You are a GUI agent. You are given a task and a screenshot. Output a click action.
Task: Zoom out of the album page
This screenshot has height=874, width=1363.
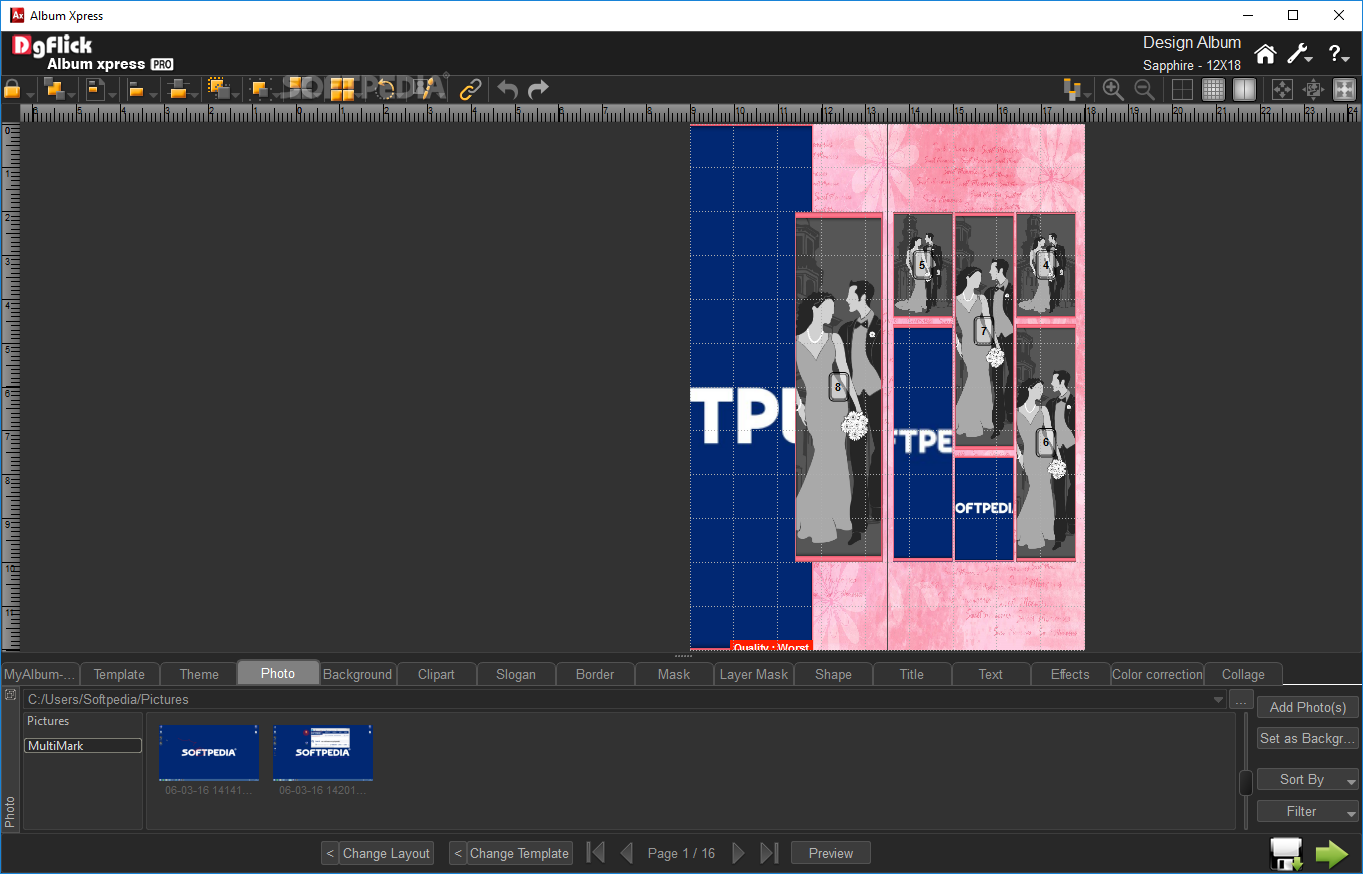point(1144,89)
